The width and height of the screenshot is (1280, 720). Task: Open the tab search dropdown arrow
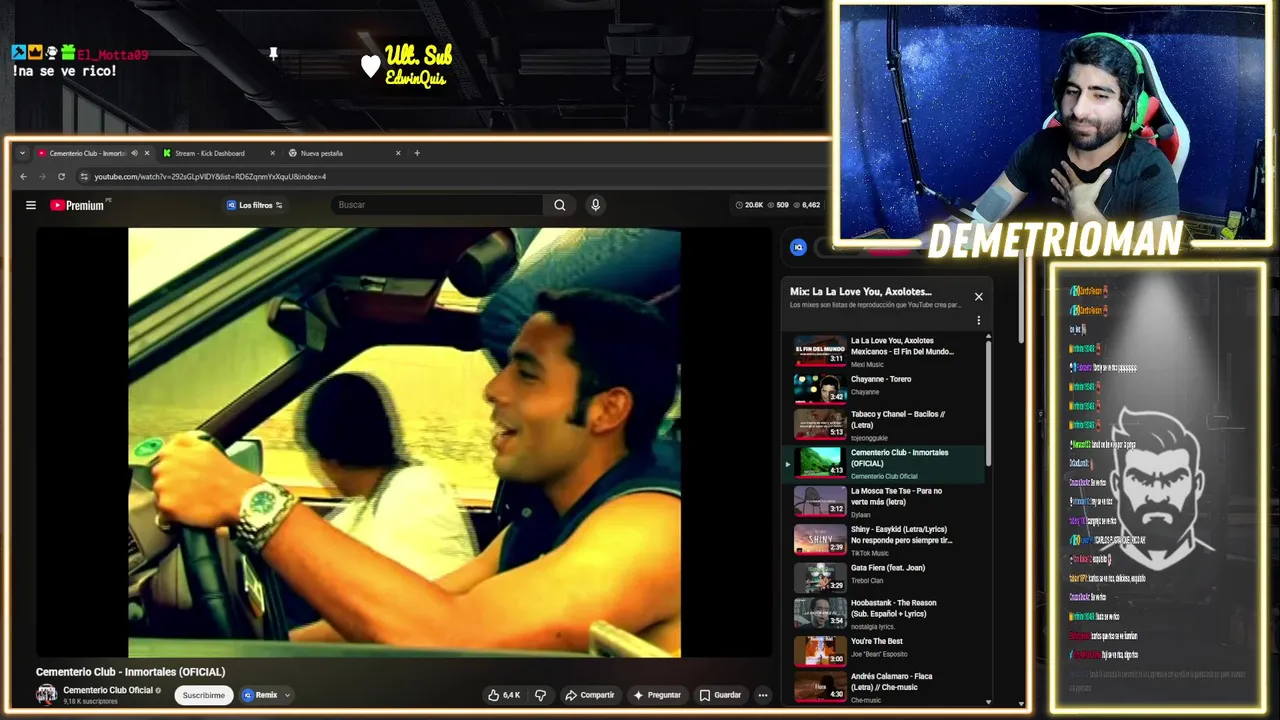[x=22, y=153]
